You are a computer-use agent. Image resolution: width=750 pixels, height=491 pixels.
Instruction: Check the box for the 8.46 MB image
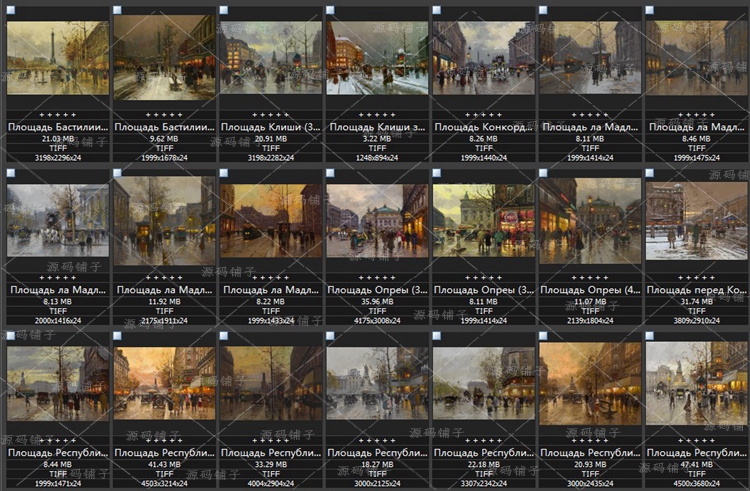650,10
